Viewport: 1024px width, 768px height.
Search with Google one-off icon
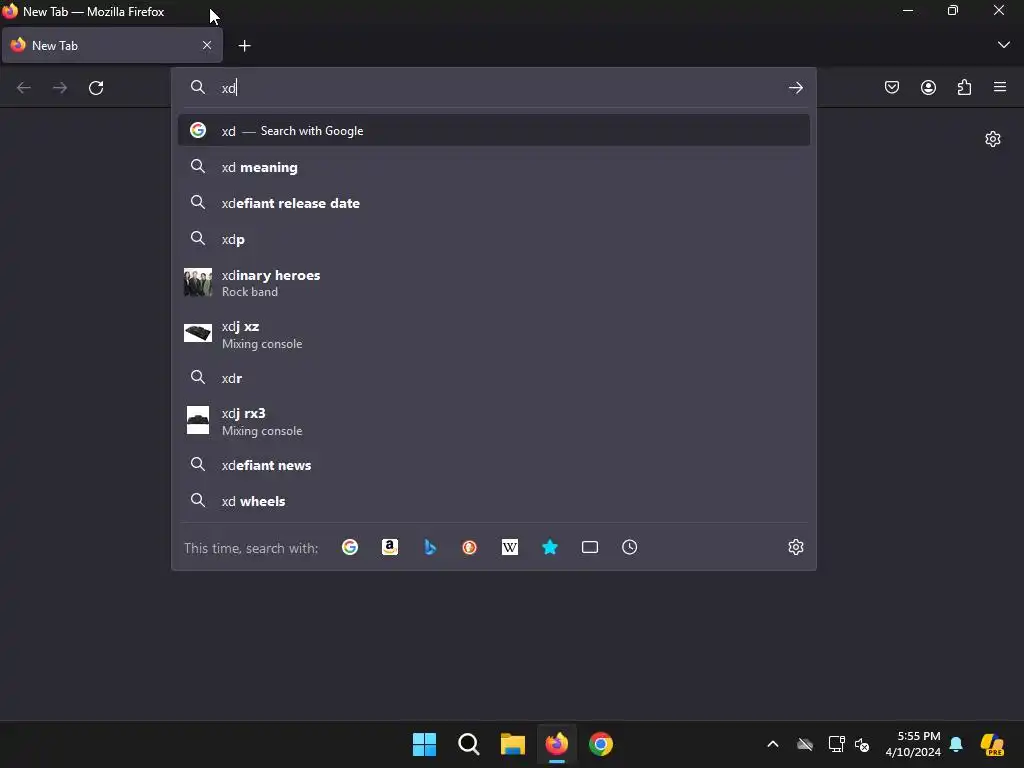coord(350,547)
